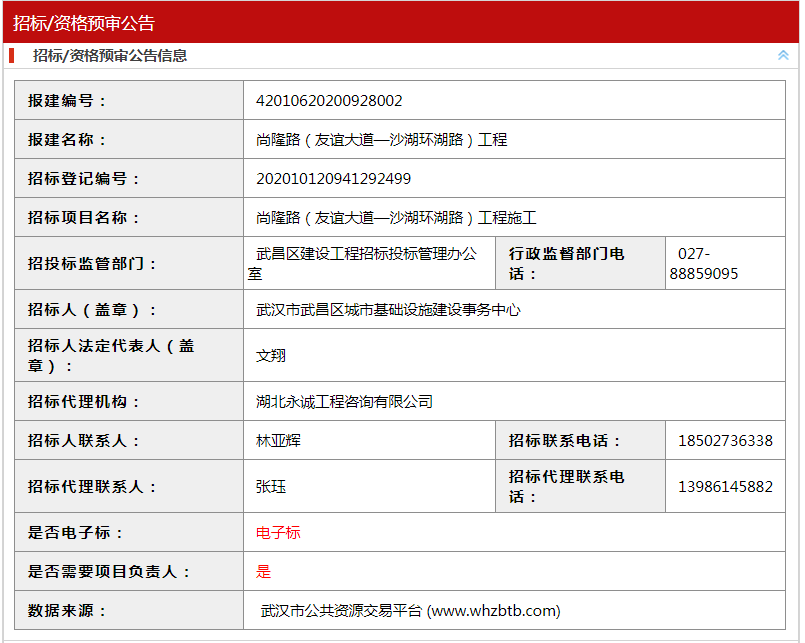805x643 pixels.
Task: Click the 数据来源 label
Action: (x=67, y=611)
